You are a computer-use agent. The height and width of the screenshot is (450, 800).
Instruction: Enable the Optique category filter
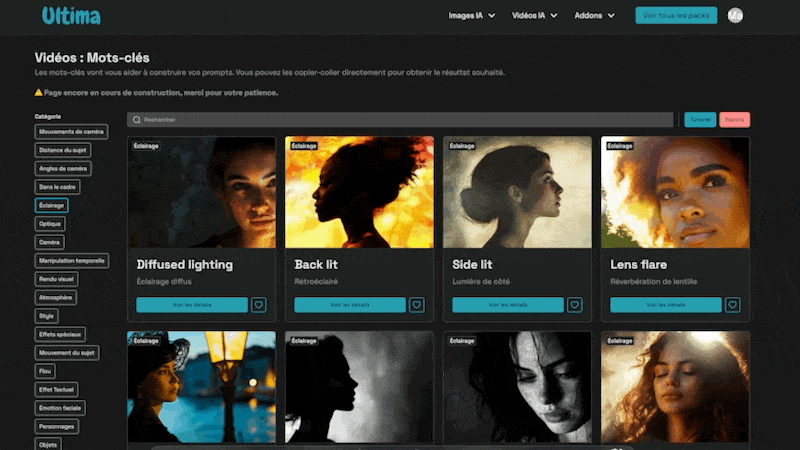tap(50, 224)
